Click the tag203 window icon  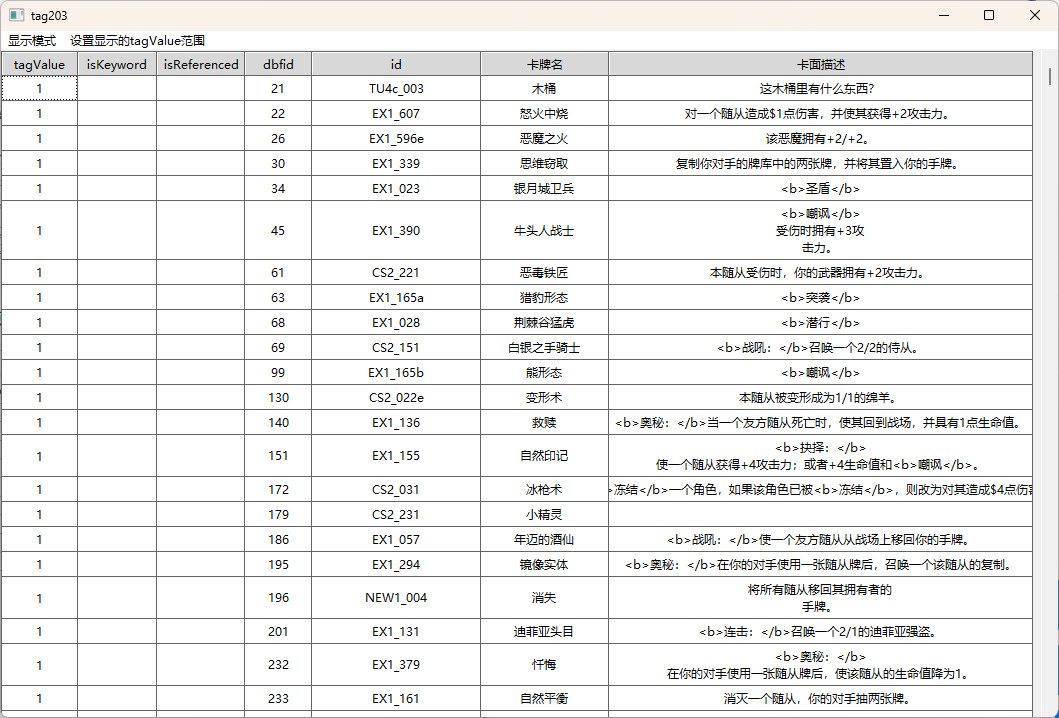pyautogui.click(x=17, y=15)
